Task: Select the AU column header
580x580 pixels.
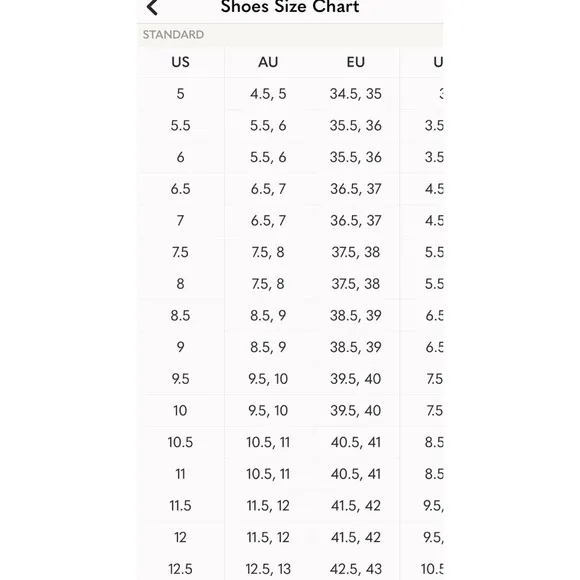Action: (x=268, y=62)
